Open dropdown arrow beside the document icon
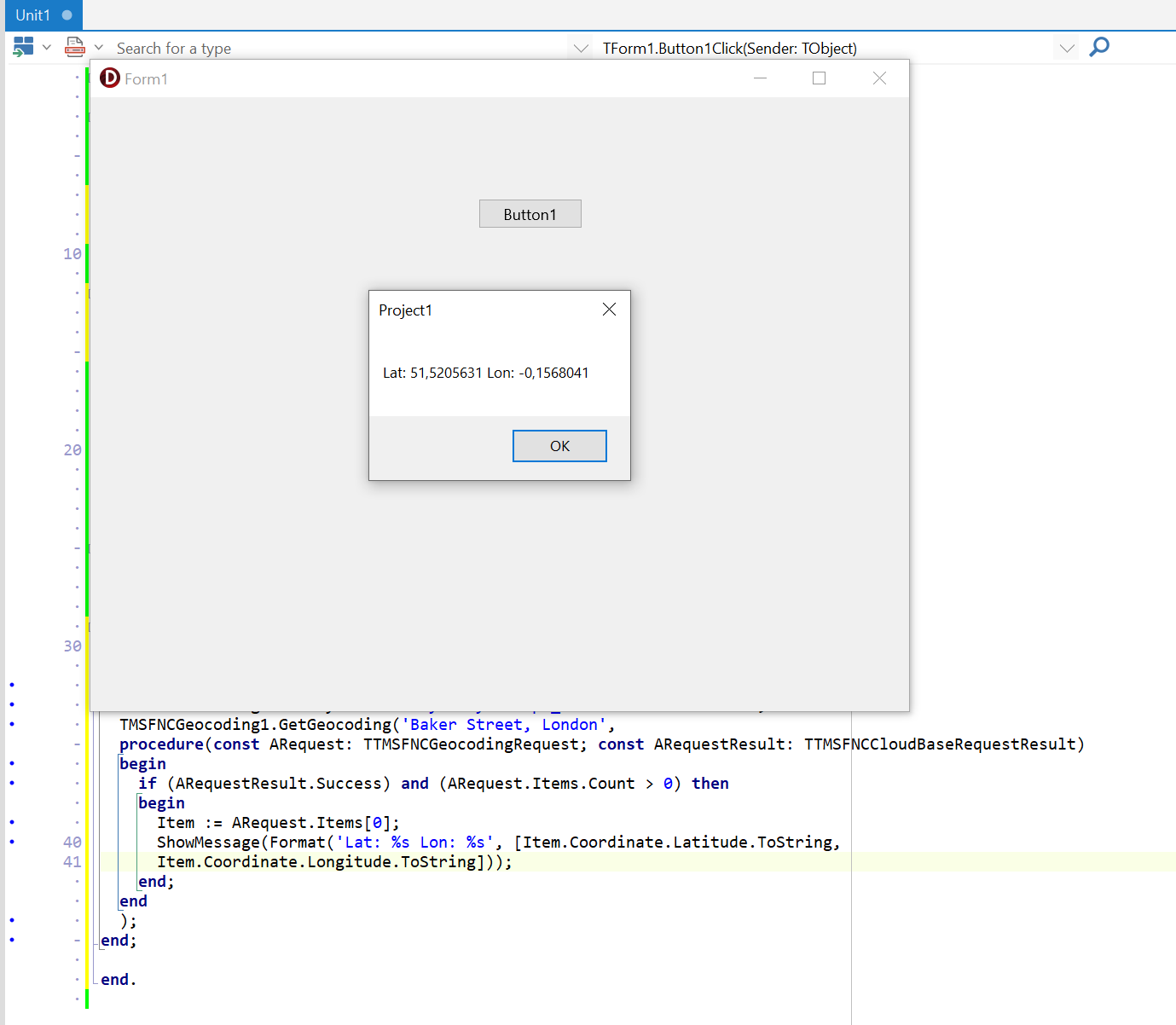This screenshot has width=1176, height=1025. 99,48
